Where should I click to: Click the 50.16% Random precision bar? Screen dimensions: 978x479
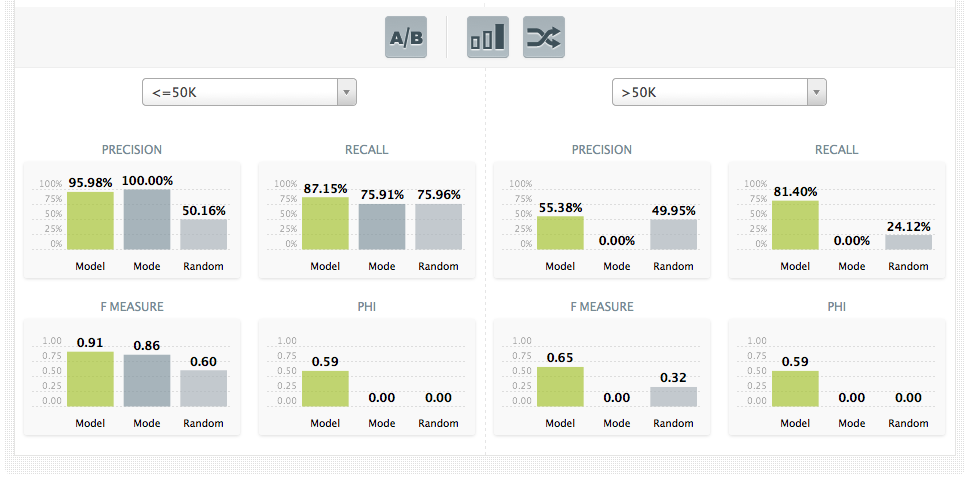pos(204,235)
